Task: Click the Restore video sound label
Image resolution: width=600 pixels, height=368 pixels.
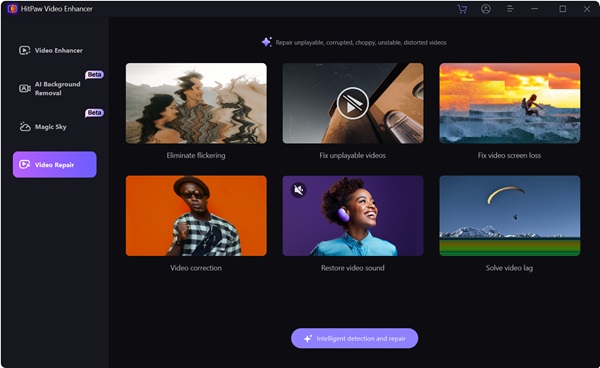Action: point(353,268)
